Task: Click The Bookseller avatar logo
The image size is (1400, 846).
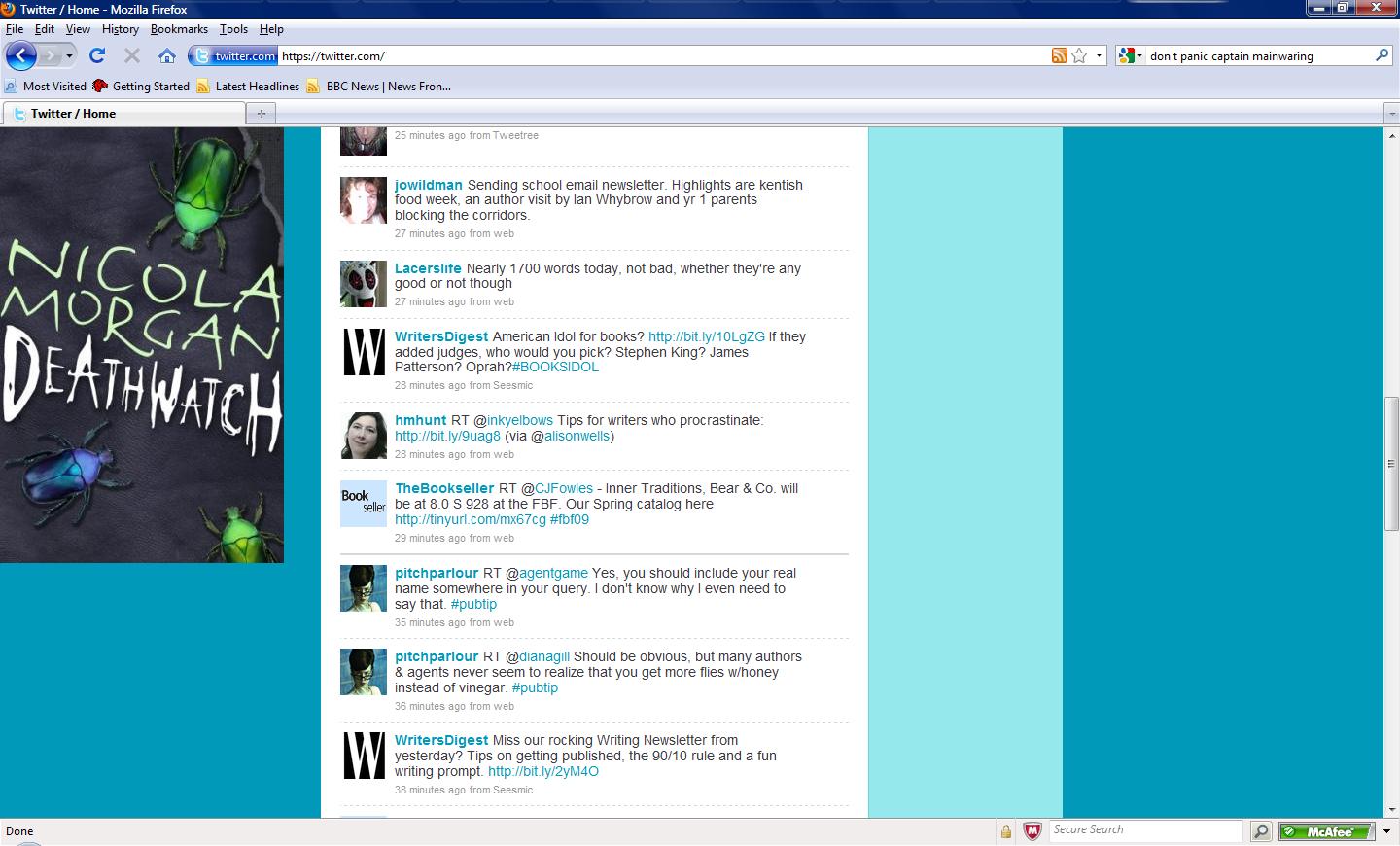Action: 364,504
